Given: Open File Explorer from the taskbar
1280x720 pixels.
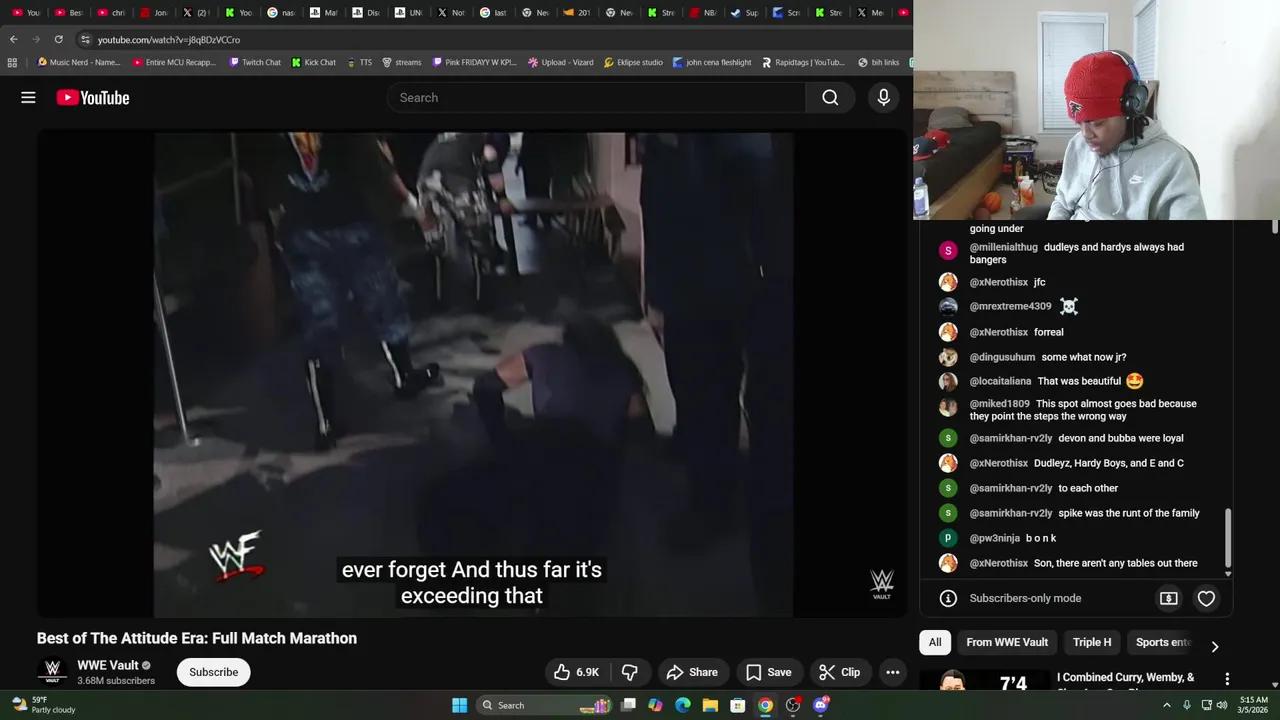Looking at the screenshot, I should (710, 705).
